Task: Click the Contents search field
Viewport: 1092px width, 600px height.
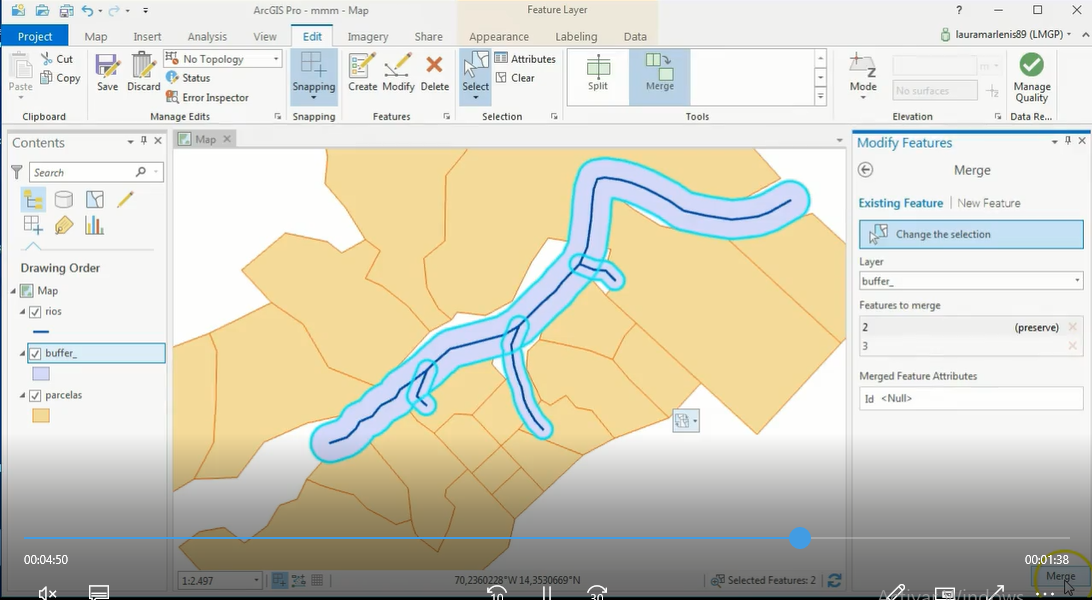Action: [x=85, y=172]
